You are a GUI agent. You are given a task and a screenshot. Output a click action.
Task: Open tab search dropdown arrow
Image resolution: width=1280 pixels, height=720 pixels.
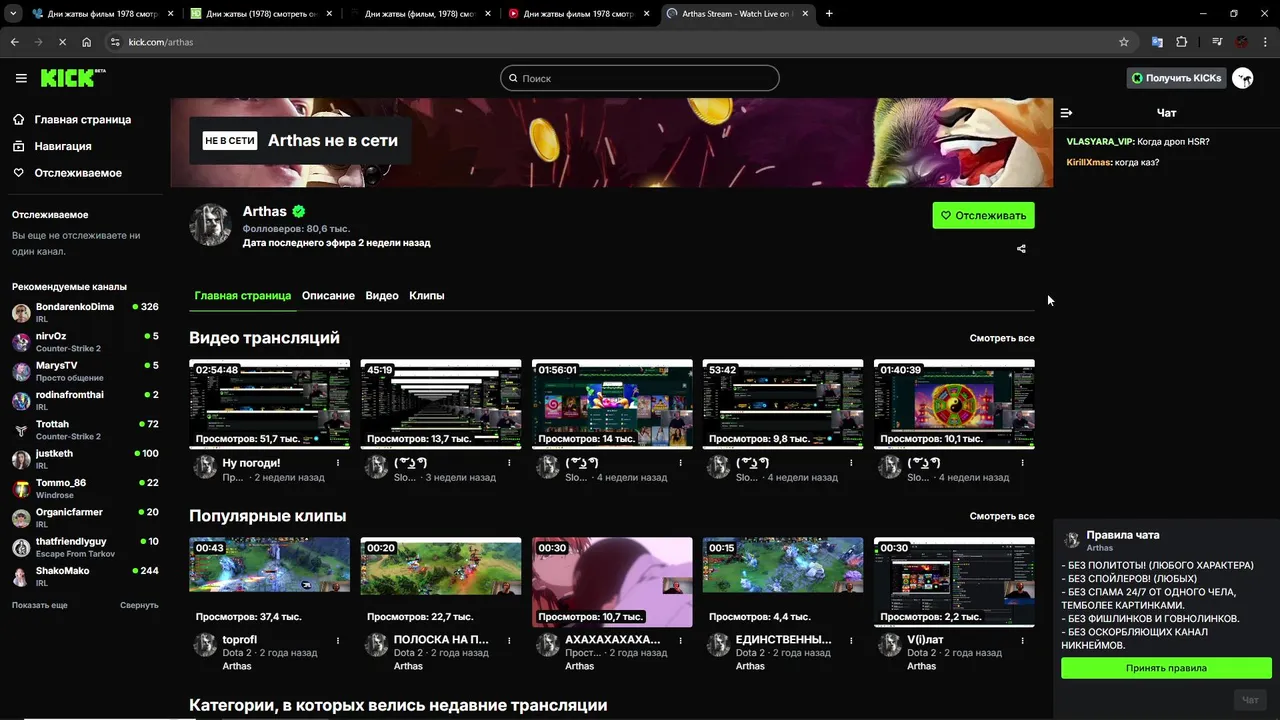[13, 14]
